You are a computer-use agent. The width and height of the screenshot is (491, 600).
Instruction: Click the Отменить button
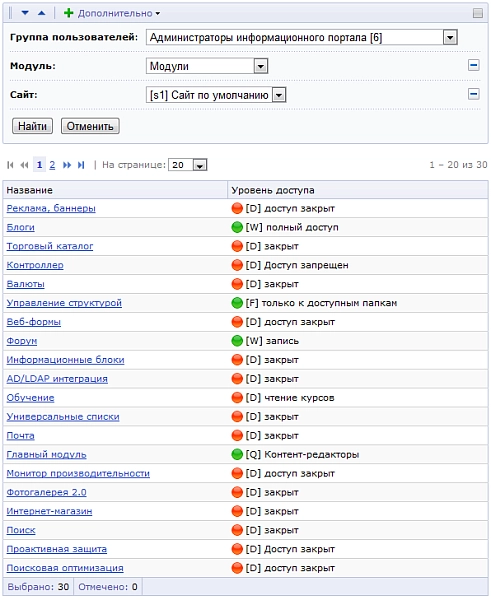pos(90,126)
